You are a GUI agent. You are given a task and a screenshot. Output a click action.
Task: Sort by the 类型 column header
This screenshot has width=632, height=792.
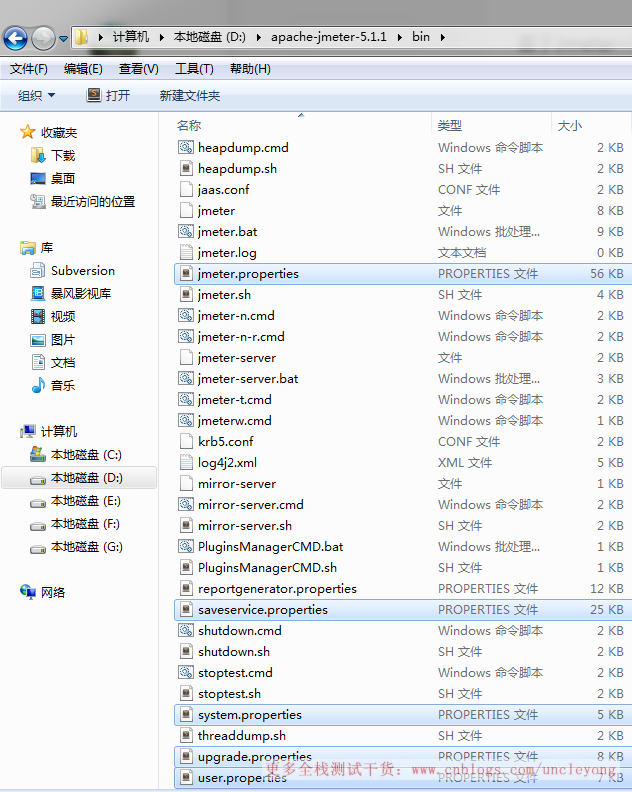[x=450, y=125]
